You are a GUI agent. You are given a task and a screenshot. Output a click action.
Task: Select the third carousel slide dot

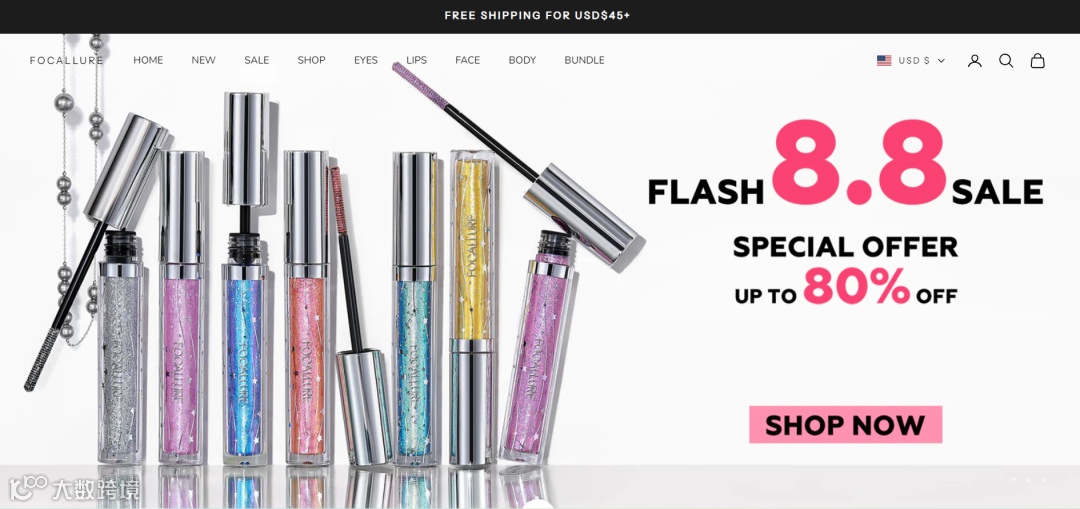1043,480
